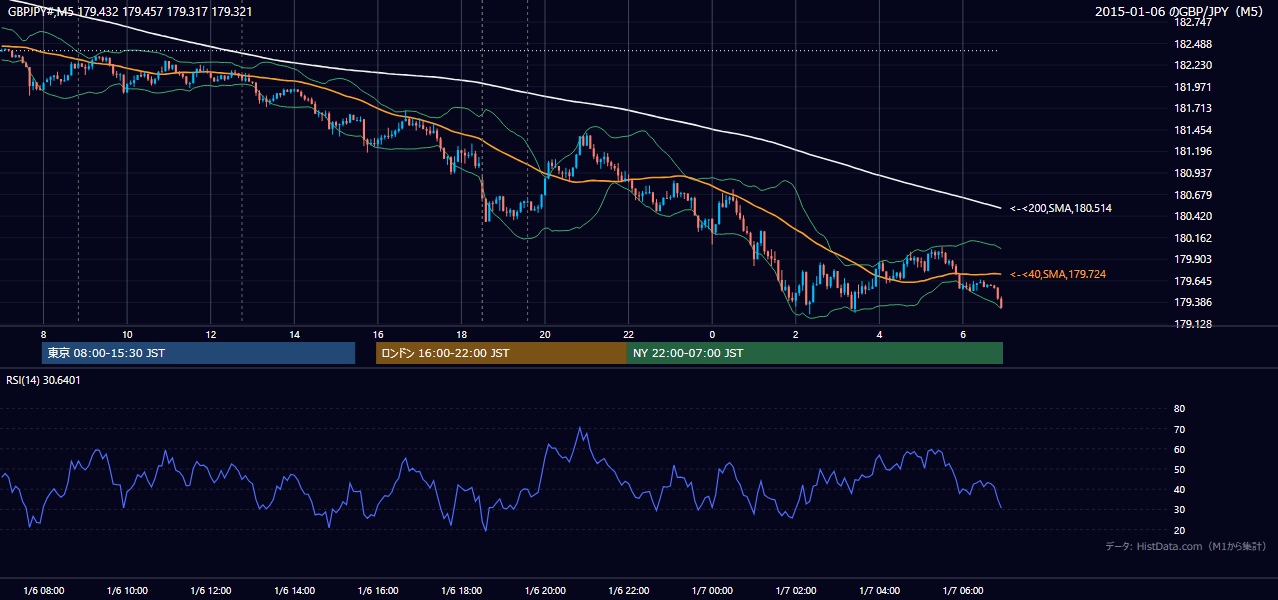Click hour label 14 under price chart
The image size is (1278, 600).
point(294,334)
